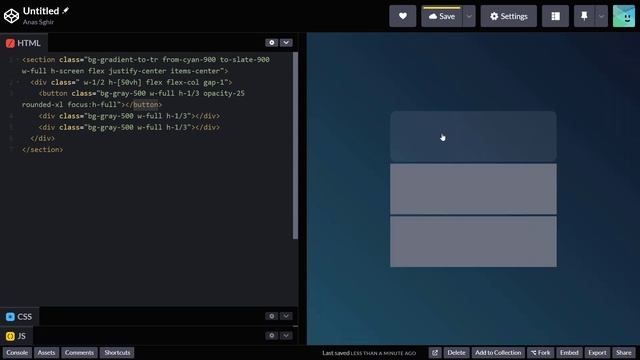Image resolution: width=640 pixels, height=360 pixels.
Task: Open the Assets panel
Action: tap(46, 353)
